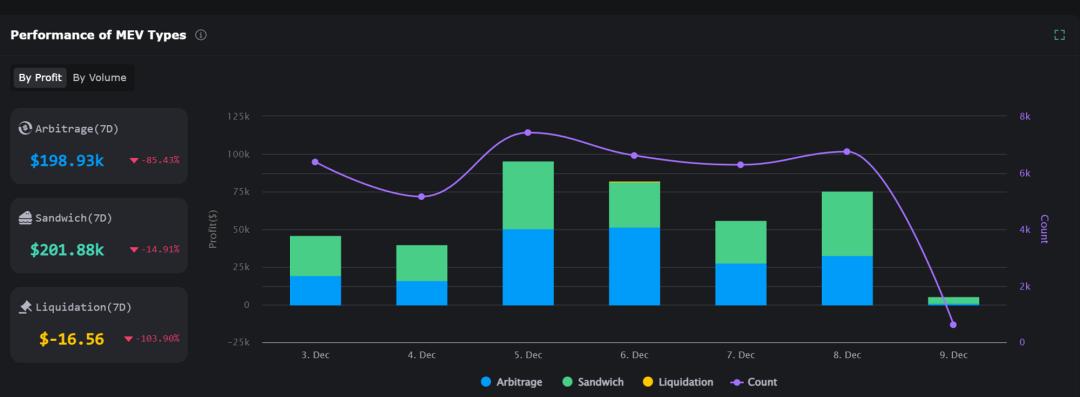Click the Count line point at 7. Dec
1080x397 pixels.
tap(740, 165)
